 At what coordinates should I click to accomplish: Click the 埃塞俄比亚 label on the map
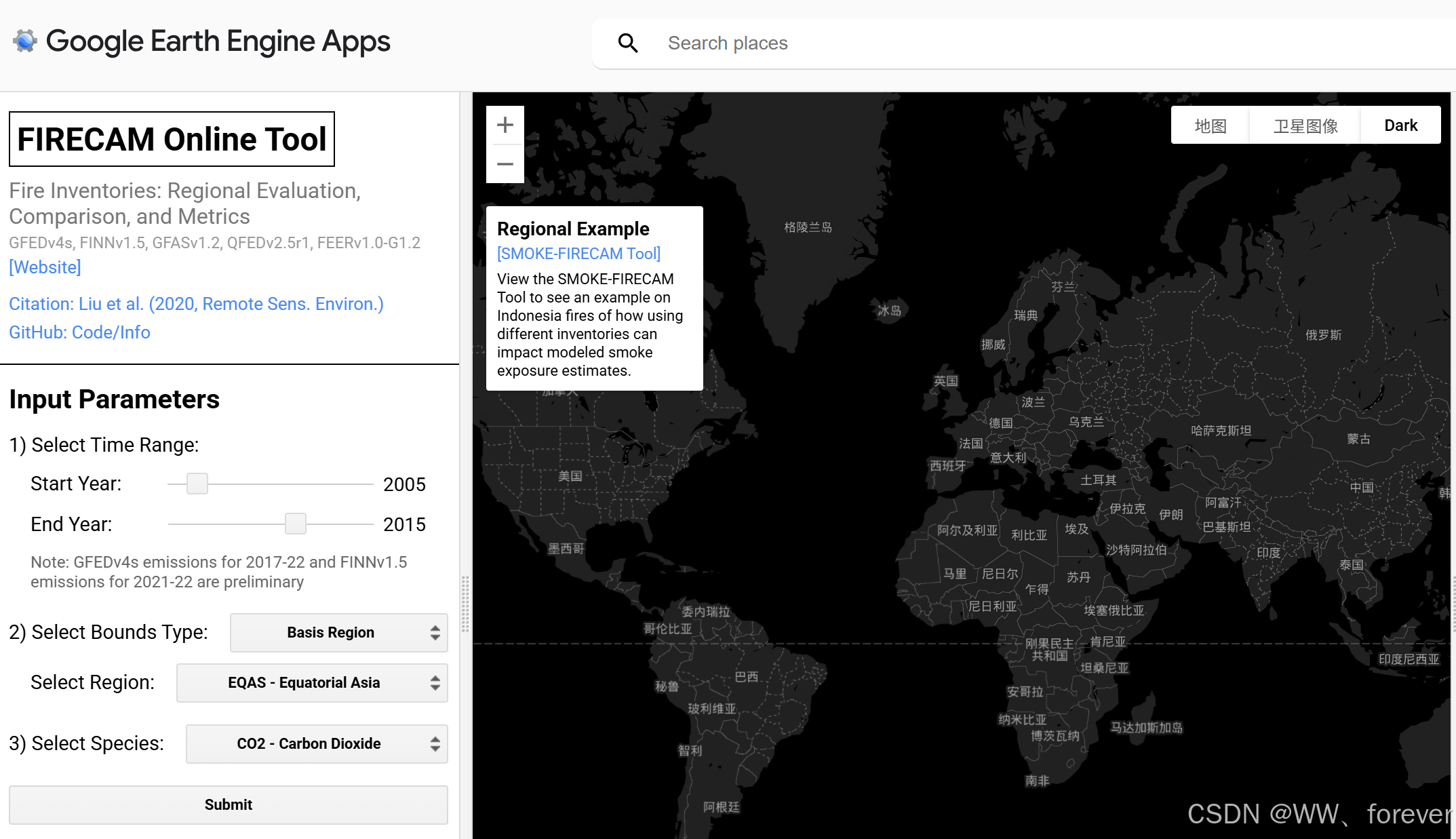click(1114, 610)
